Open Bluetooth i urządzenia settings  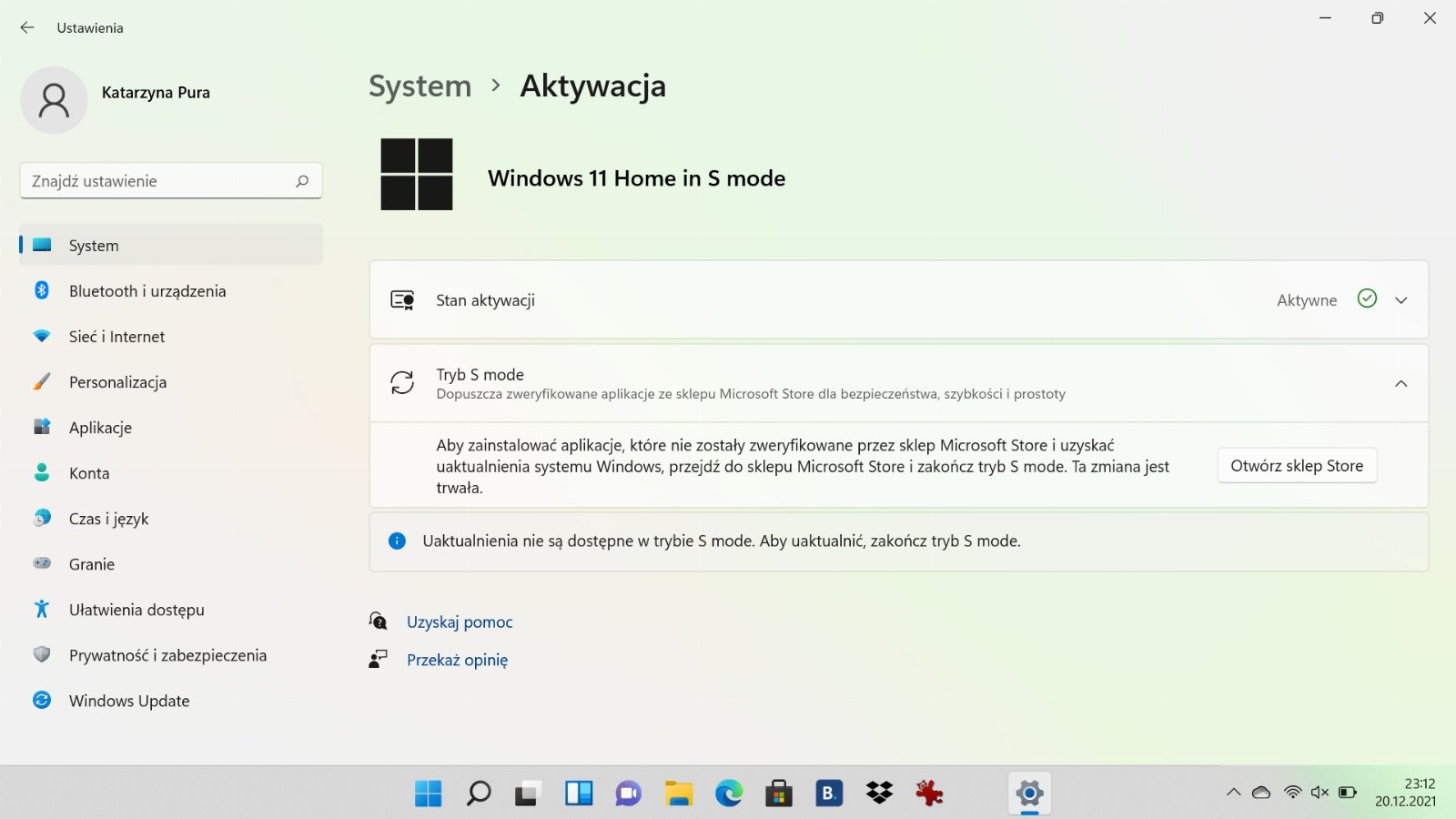pyautogui.click(x=171, y=290)
